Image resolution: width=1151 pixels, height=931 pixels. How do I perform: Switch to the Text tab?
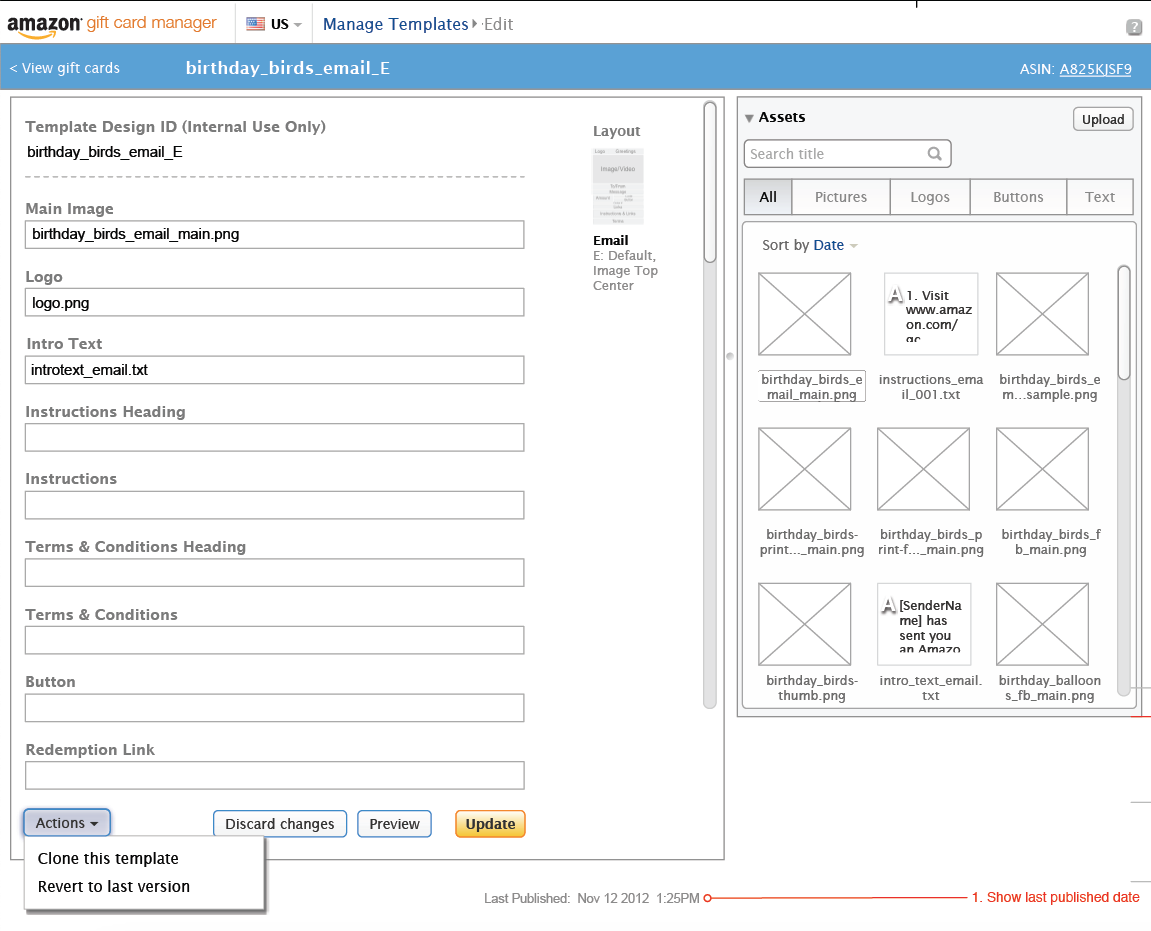click(x=1100, y=197)
